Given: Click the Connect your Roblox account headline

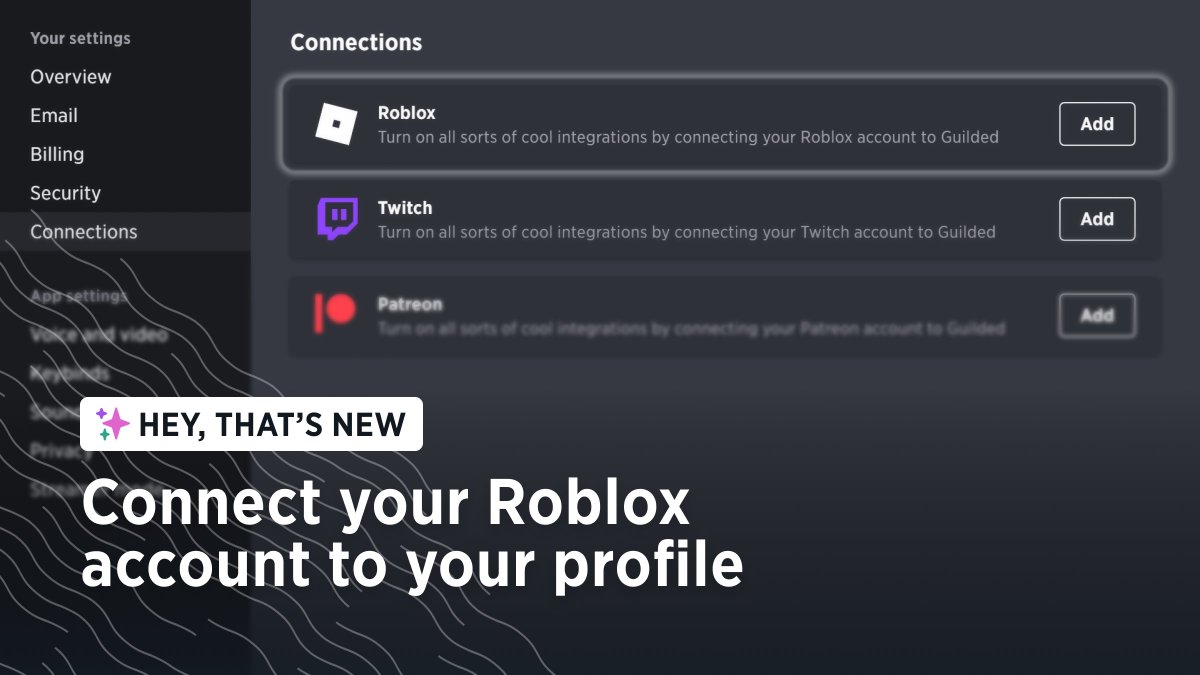Looking at the screenshot, I should click(412, 533).
